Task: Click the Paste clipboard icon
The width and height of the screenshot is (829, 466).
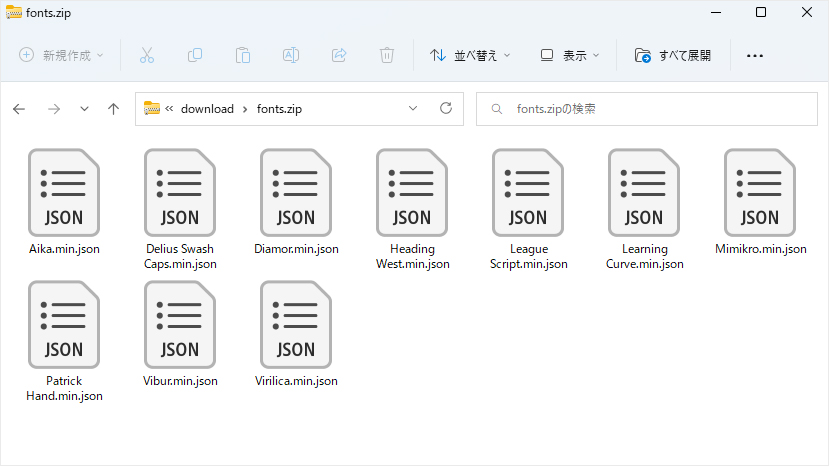Action: 243,55
